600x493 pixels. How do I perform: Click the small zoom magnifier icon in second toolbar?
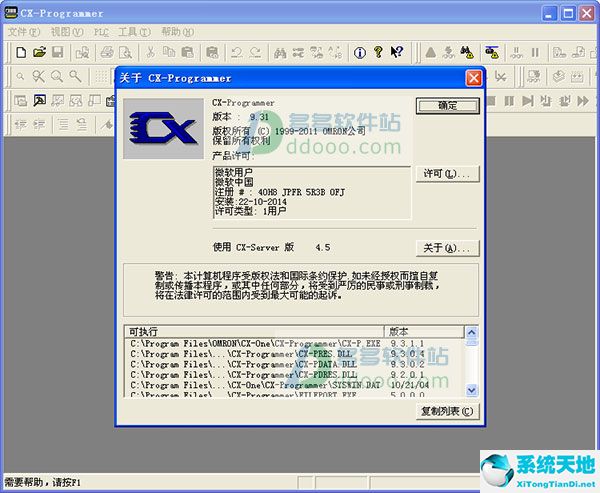20,77
